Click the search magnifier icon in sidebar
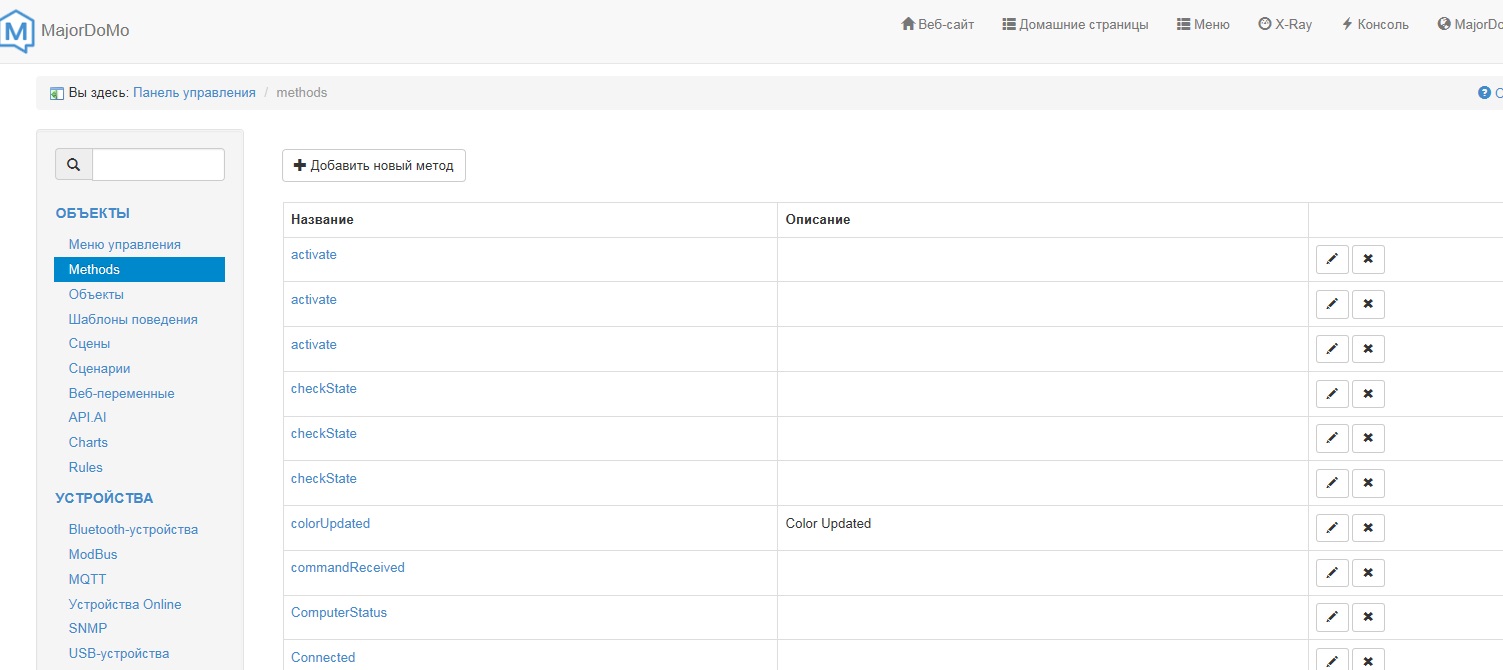This screenshot has width=1503, height=670. 73,165
